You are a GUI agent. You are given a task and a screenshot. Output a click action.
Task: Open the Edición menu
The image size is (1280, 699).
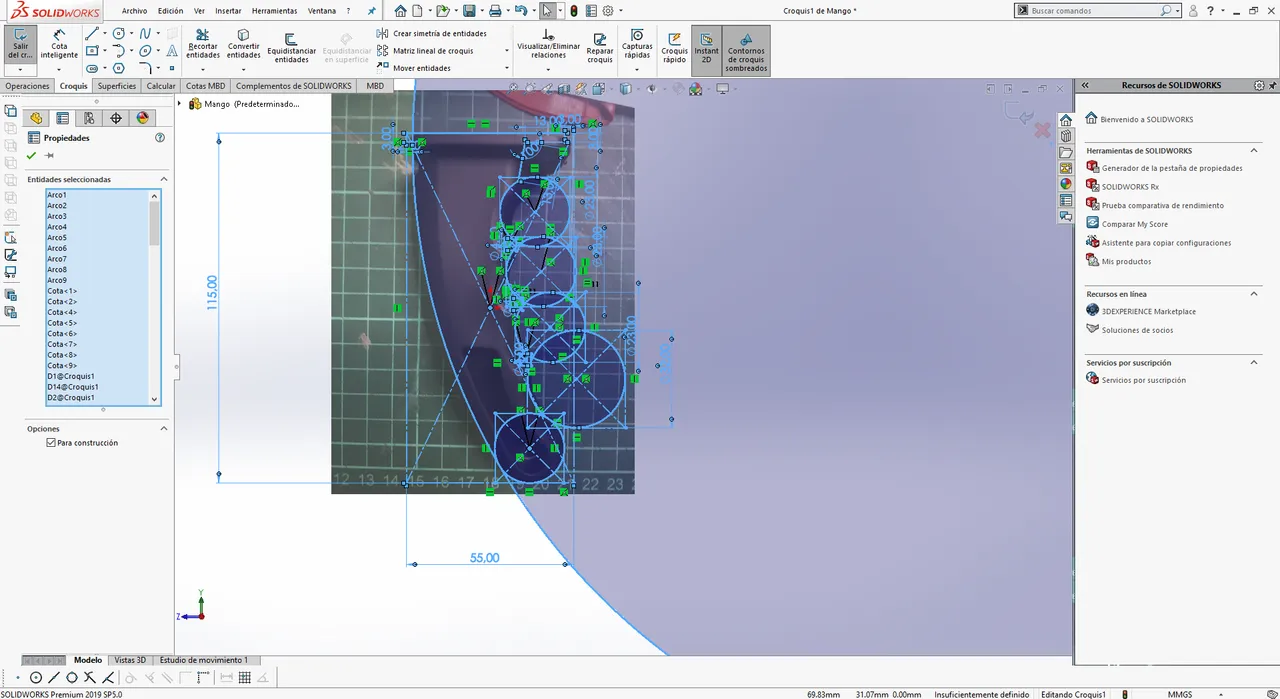[x=171, y=11]
